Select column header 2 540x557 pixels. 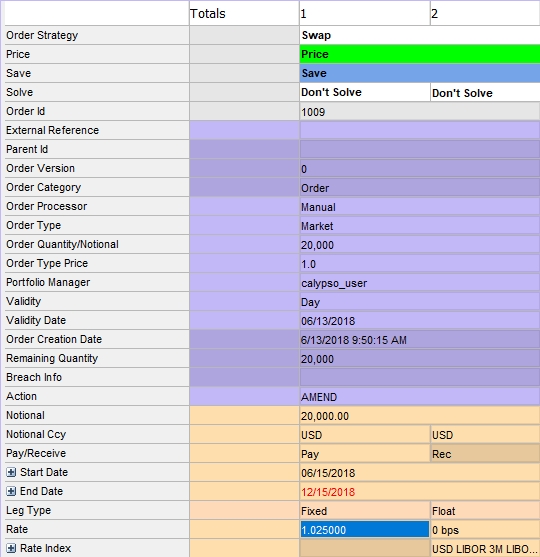click(x=485, y=13)
